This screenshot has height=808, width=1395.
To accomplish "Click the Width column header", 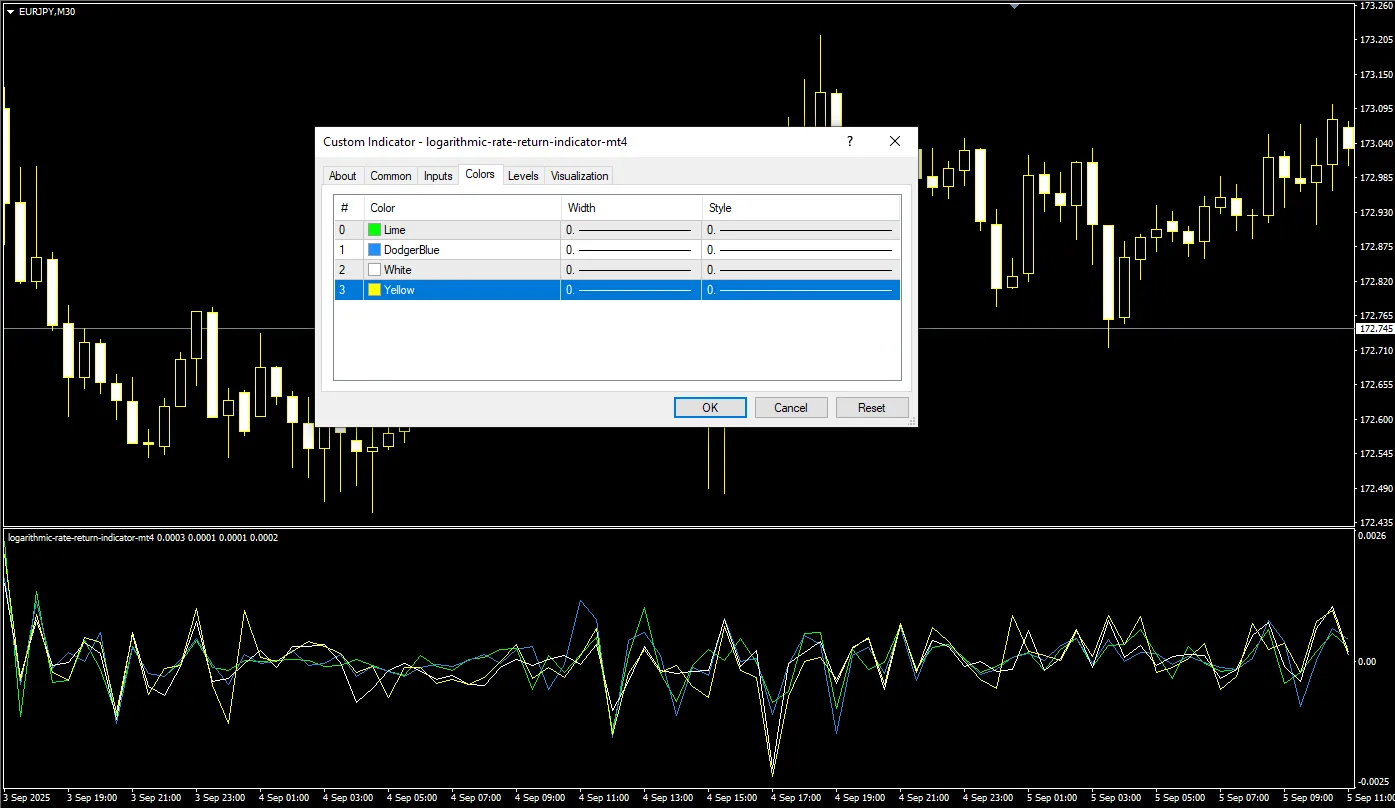I will click(x=631, y=208).
